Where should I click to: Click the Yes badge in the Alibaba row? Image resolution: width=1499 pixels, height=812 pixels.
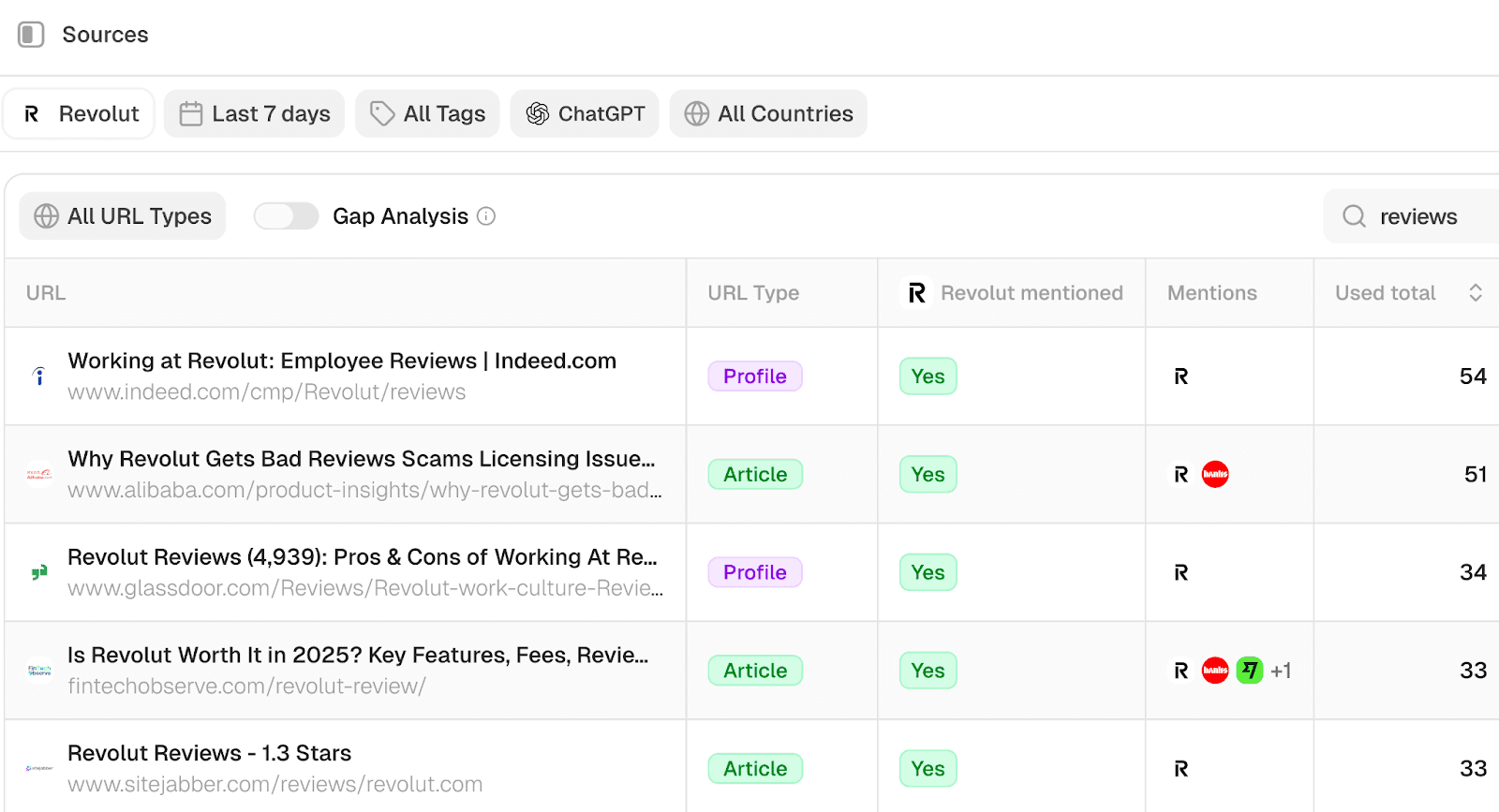pyautogui.click(x=928, y=475)
